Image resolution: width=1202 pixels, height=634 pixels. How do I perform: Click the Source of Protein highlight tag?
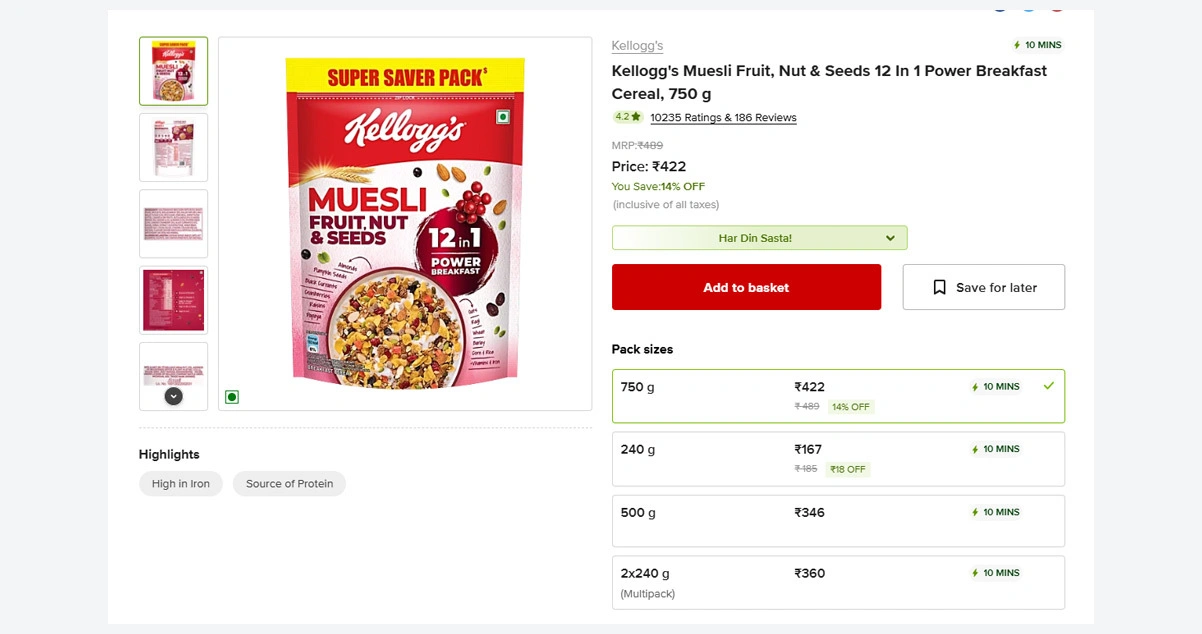pos(289,484)
